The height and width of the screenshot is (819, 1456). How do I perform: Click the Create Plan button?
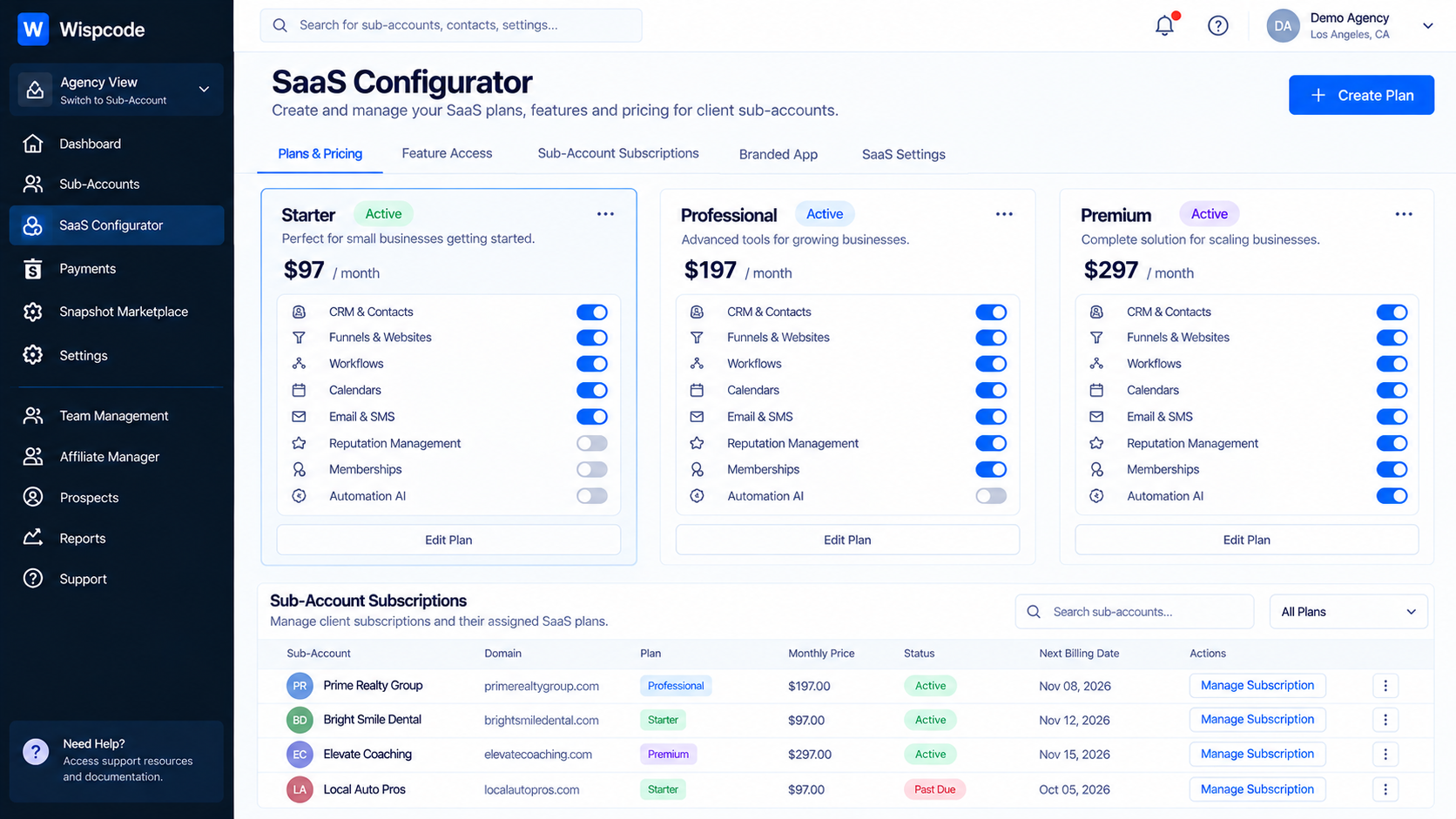click(x=1361, y=95)
